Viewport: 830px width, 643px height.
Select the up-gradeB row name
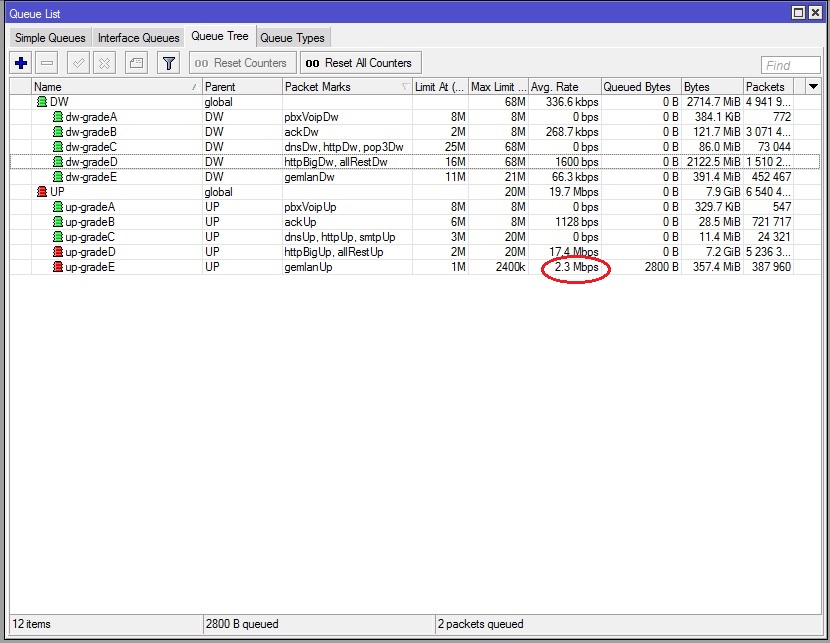[90, 222]
